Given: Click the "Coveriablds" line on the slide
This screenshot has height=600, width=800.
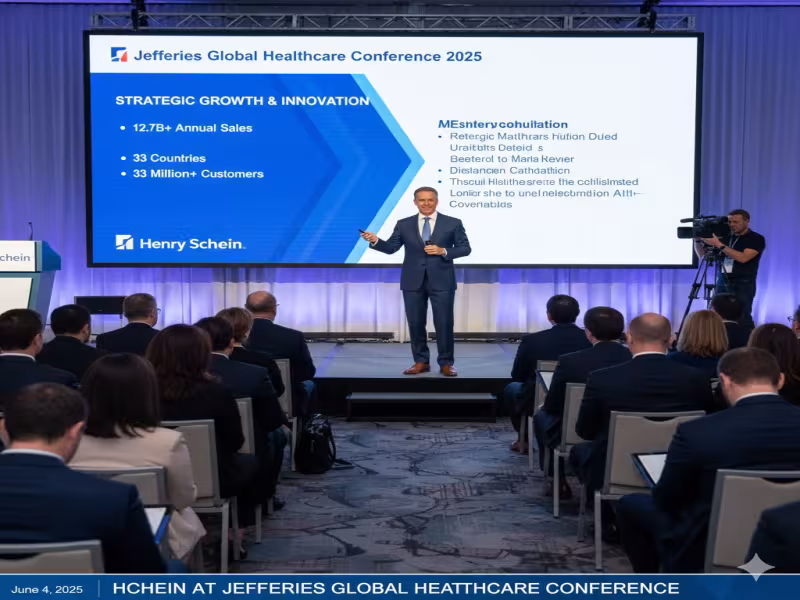Looking at the screenshot, I should coord(481,204).
